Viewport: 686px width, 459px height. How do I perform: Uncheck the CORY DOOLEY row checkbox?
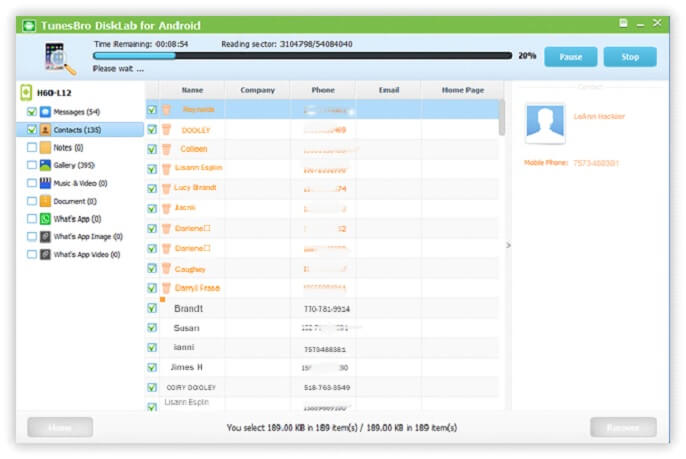tap(152, 387)
